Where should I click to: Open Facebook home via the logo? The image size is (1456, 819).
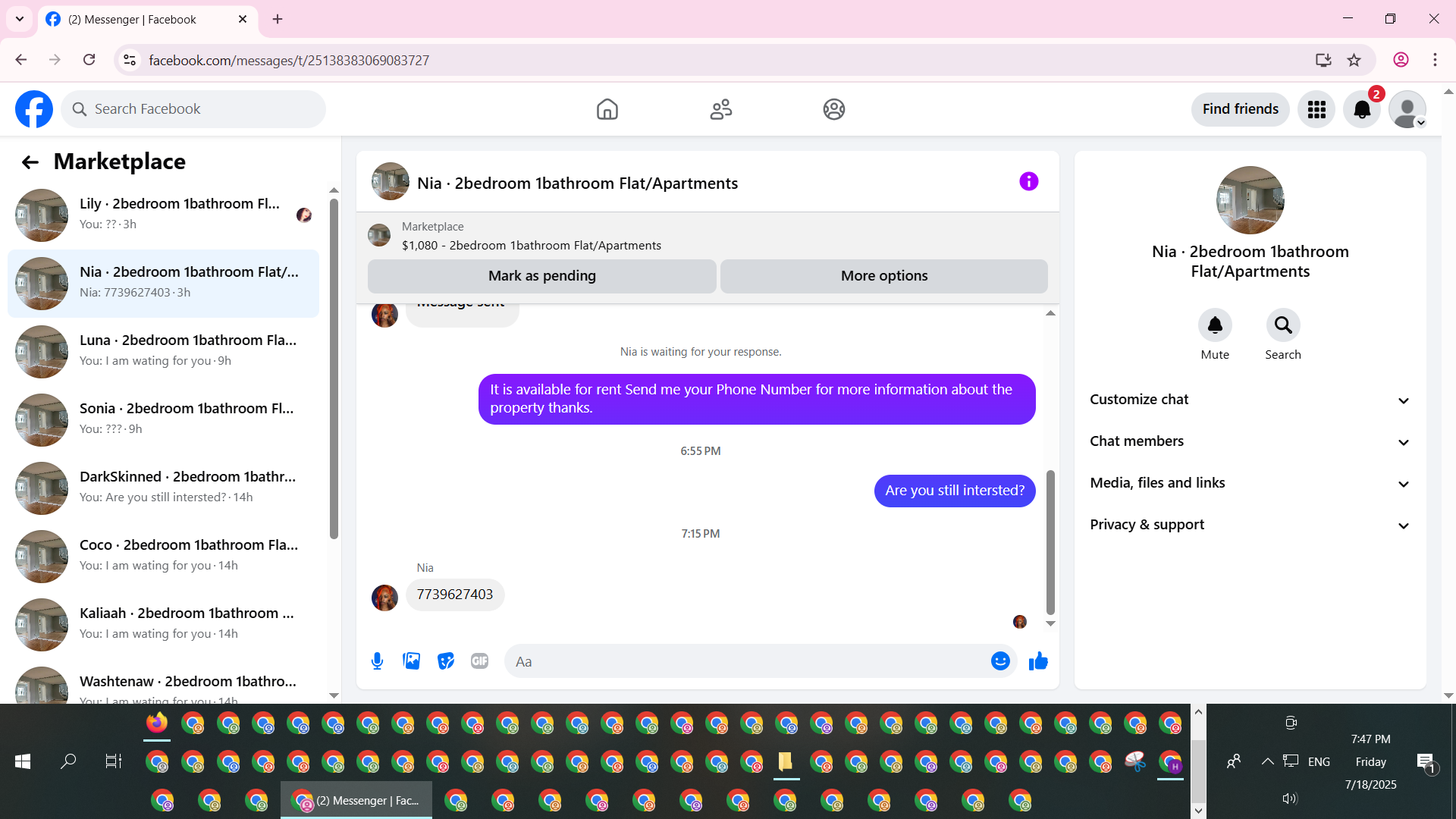coord(34,109)
